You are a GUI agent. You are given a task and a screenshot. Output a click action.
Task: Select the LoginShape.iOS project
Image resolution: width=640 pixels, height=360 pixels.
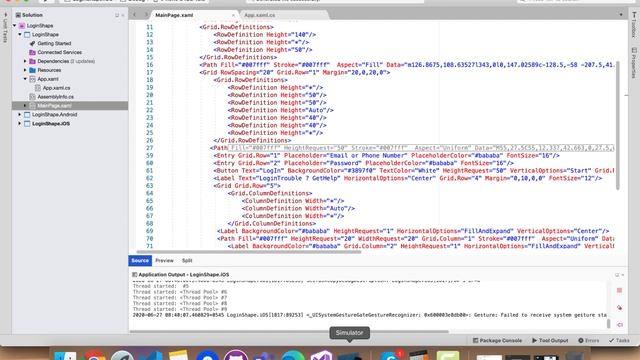click(51, 124)
